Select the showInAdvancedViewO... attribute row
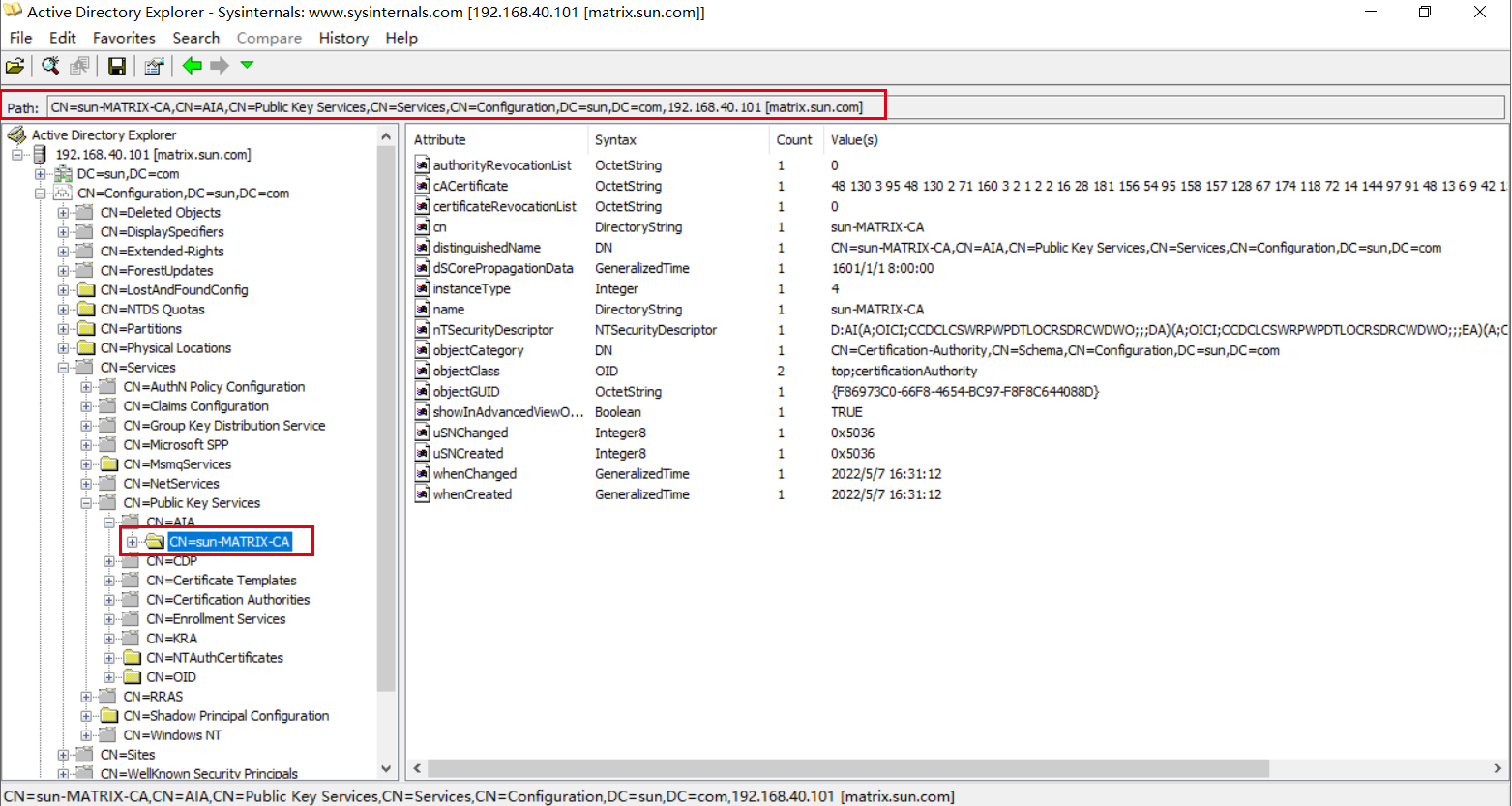The height and width of the screenshot is (806, 1512). [x=958, y=412]
